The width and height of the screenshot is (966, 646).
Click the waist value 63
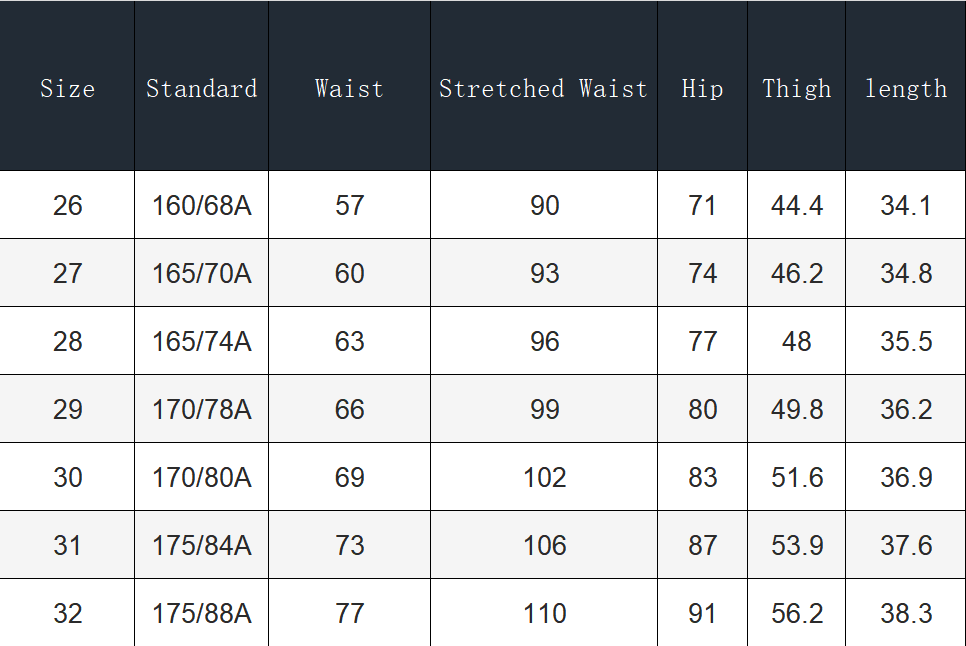click(x=349, y=342)
